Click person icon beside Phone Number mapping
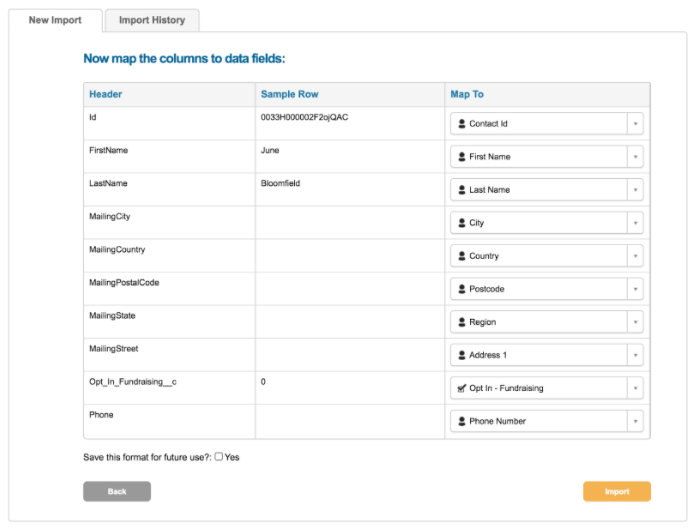Viewport: 693px width, 529px height. [462, 421]
